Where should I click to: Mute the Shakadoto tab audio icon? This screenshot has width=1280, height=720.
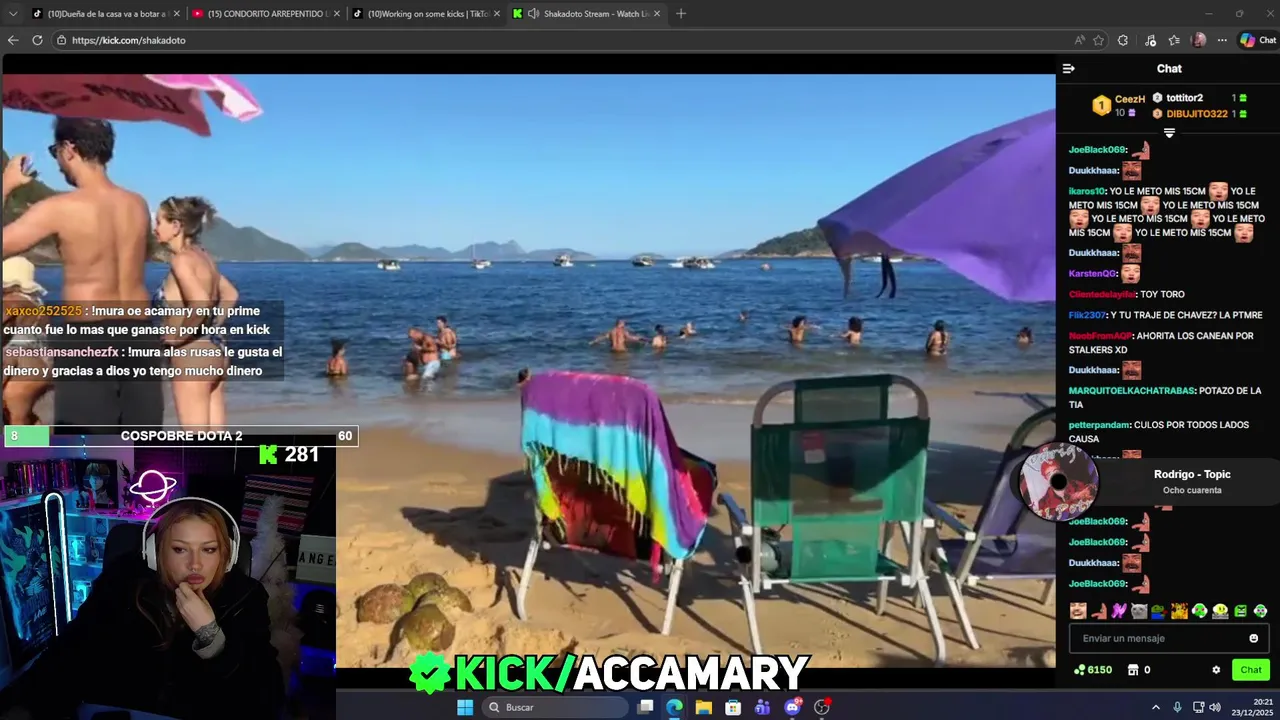(x=534, y=14)
